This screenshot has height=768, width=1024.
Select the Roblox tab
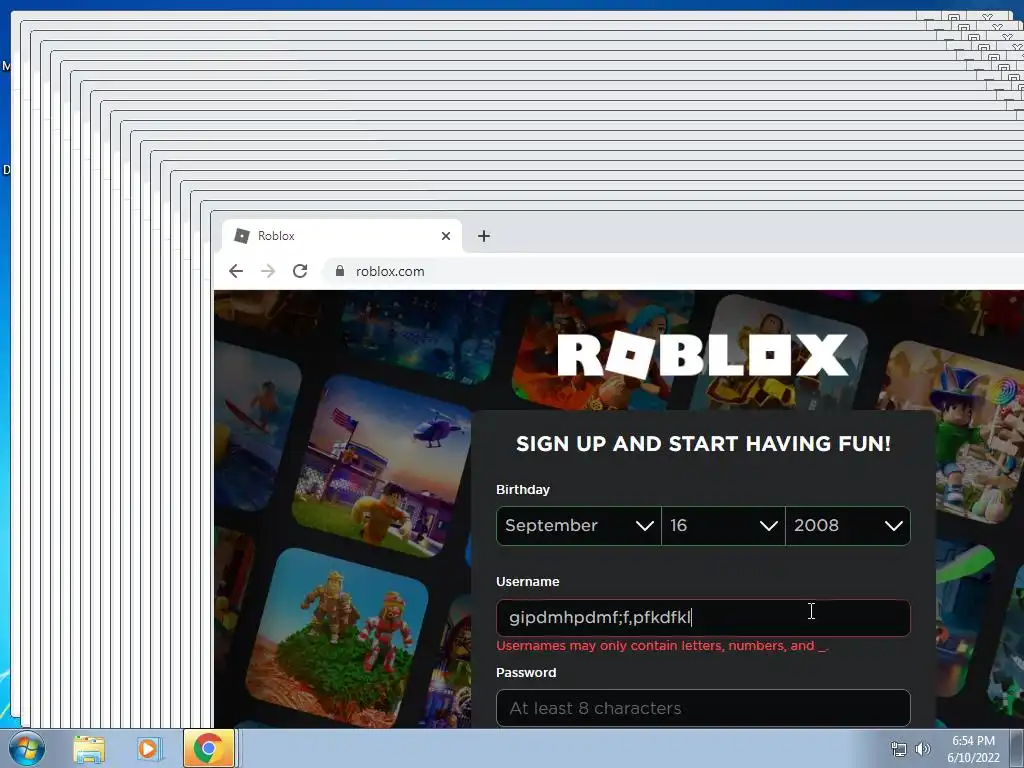[342, 236]
